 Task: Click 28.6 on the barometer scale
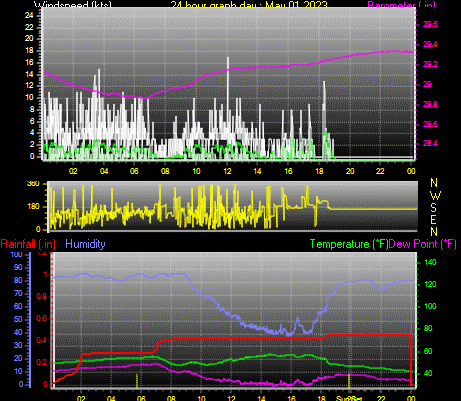(430, 124)
